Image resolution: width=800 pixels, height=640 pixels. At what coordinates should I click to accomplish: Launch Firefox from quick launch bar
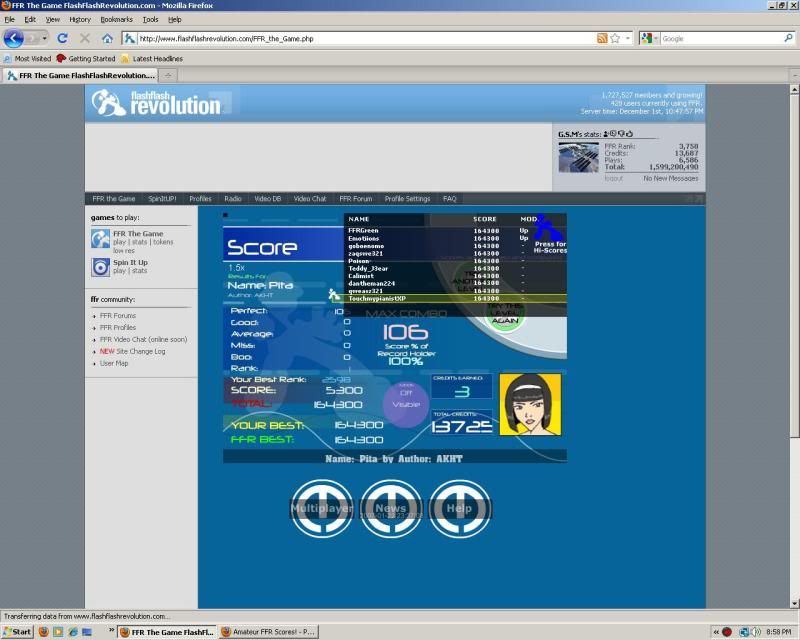point(43,632)
